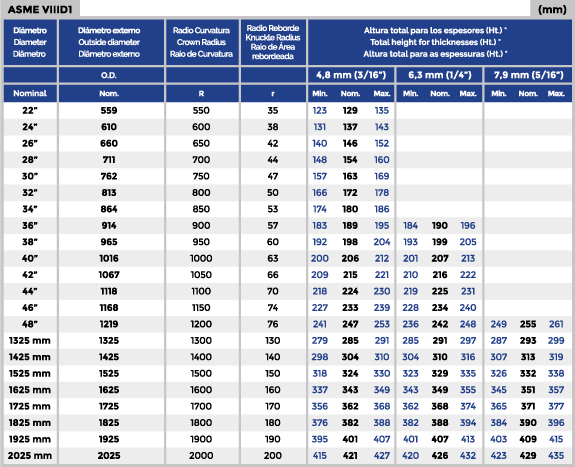Viewport: 575px width, 467px height.
Task: Click the 6,3 mm (1/4") thickness header
Action: 439,75
